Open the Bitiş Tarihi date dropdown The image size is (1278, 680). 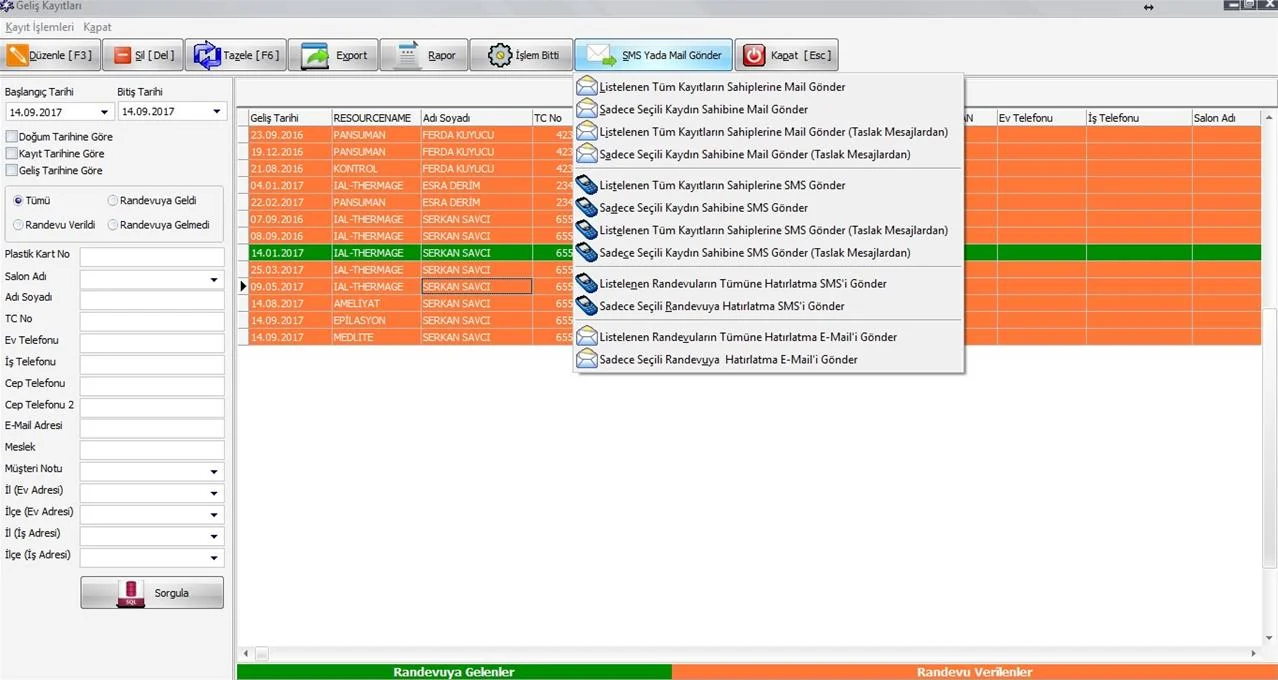pos(217,112)
